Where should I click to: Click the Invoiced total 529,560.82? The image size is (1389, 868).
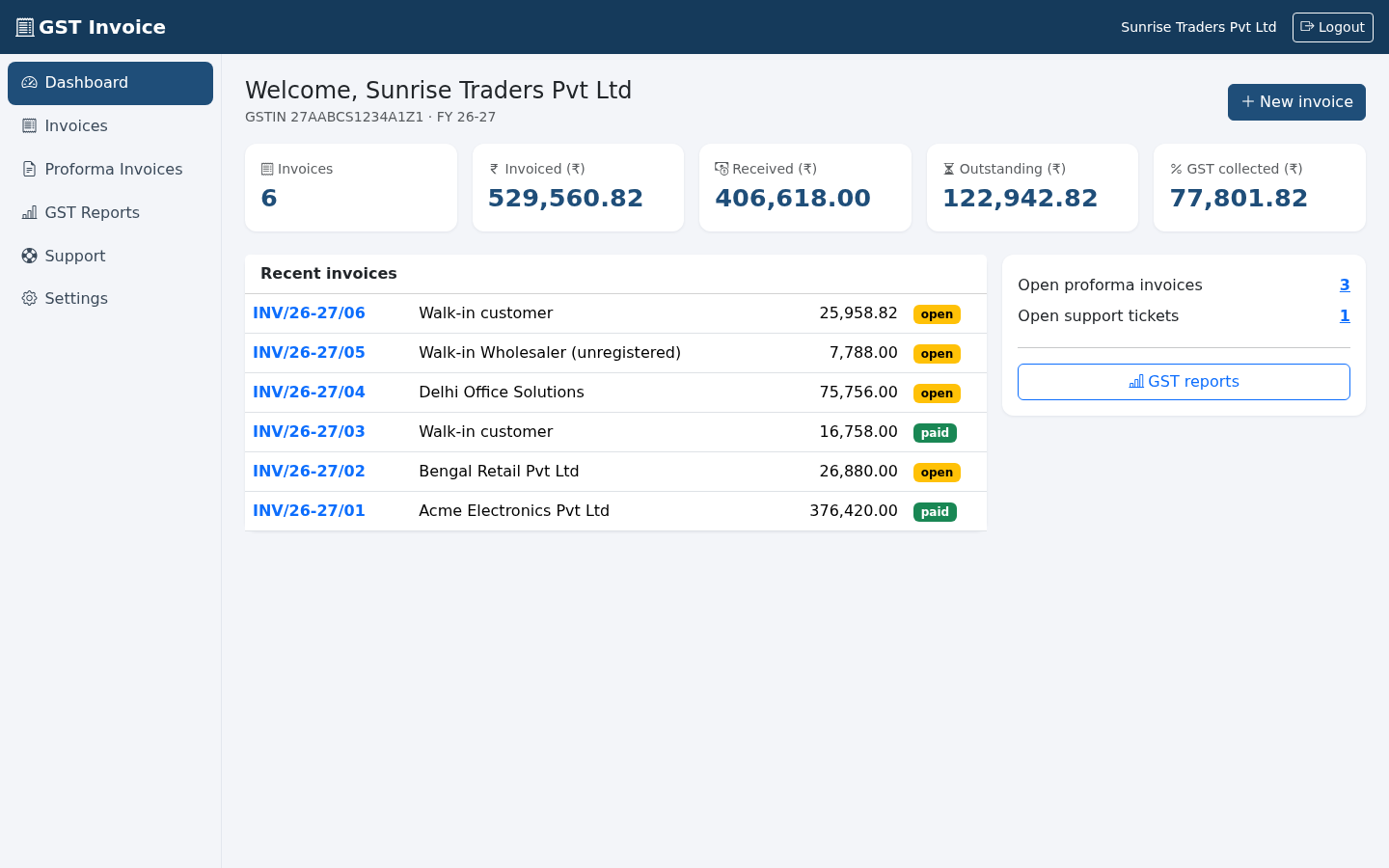[565, 199]
